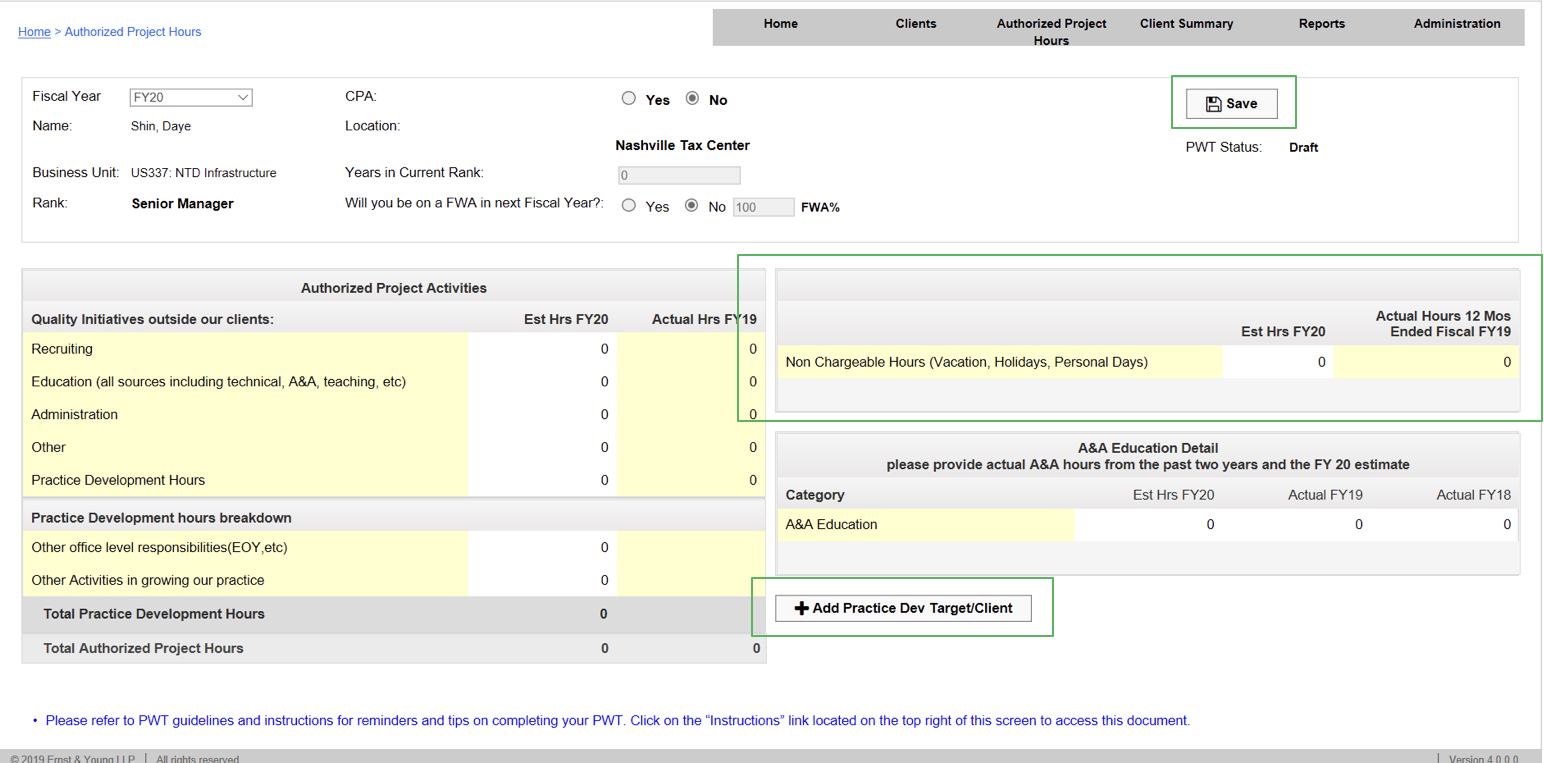Open Authorized Project Hours menu item

(1051, 32)
